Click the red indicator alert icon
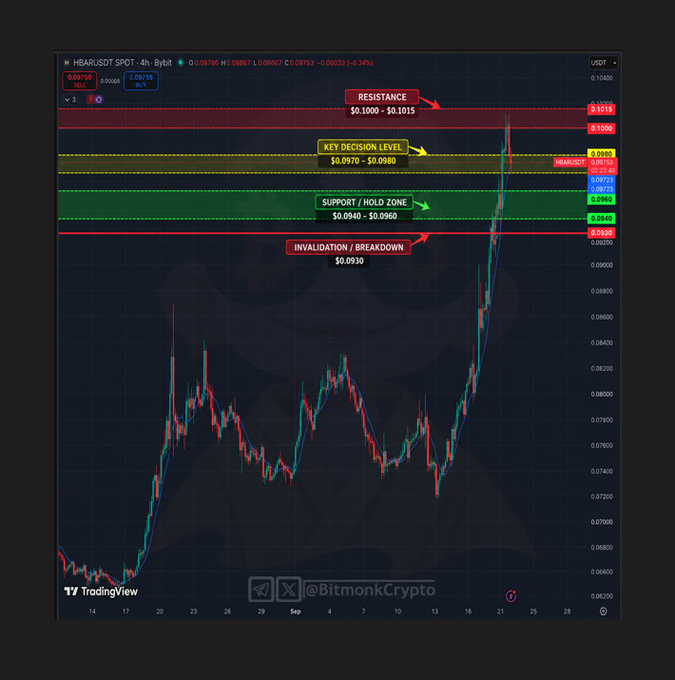Screen dimensions: 675x680 [x=91, y=99]
